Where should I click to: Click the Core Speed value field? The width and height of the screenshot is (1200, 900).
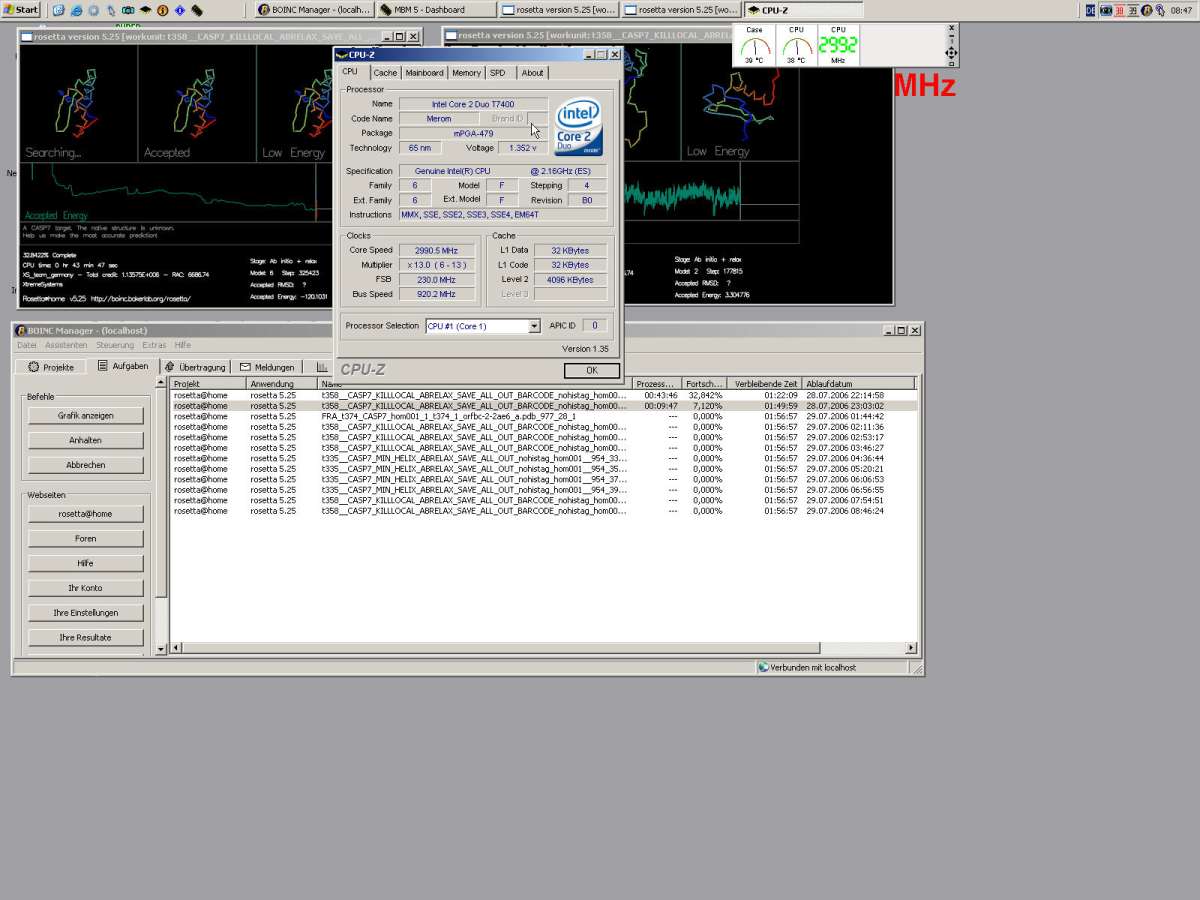coord(437,250)
